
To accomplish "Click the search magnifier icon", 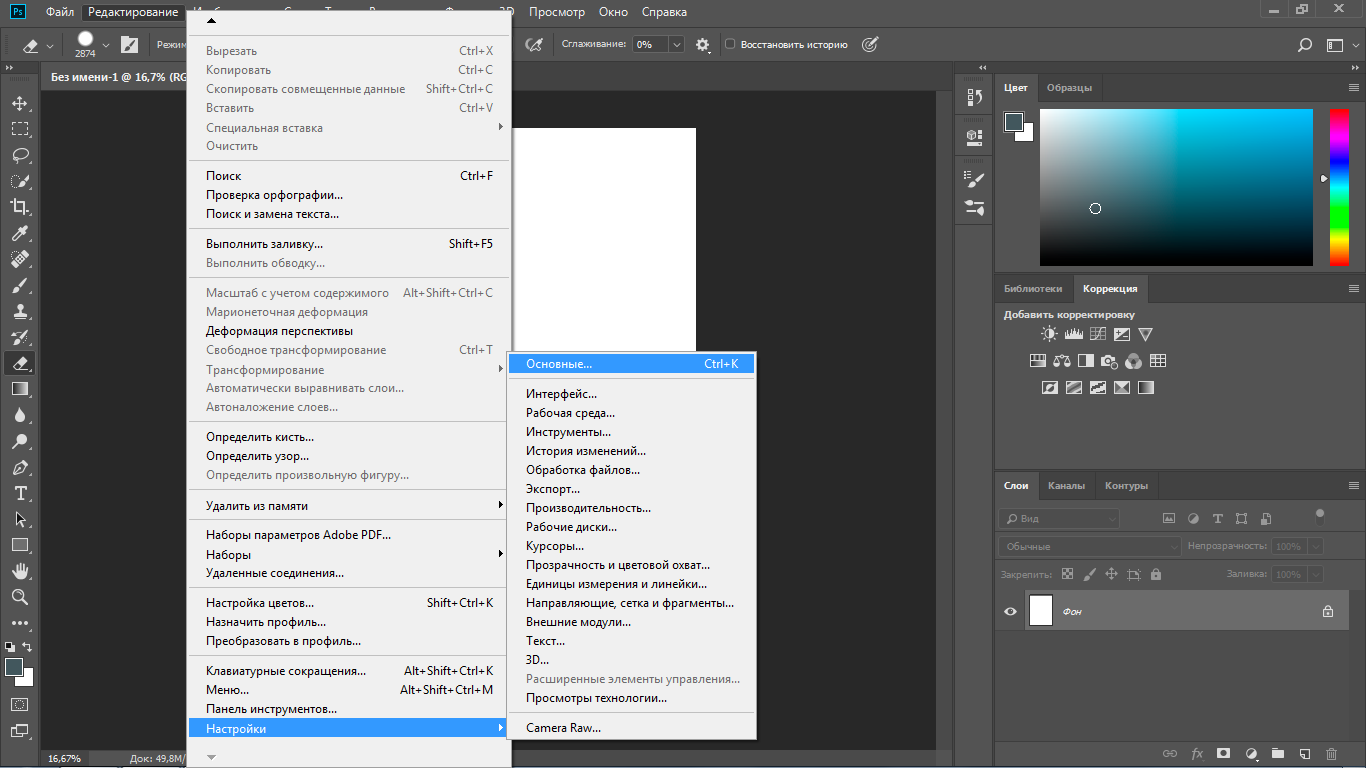I will [1304, 45].
